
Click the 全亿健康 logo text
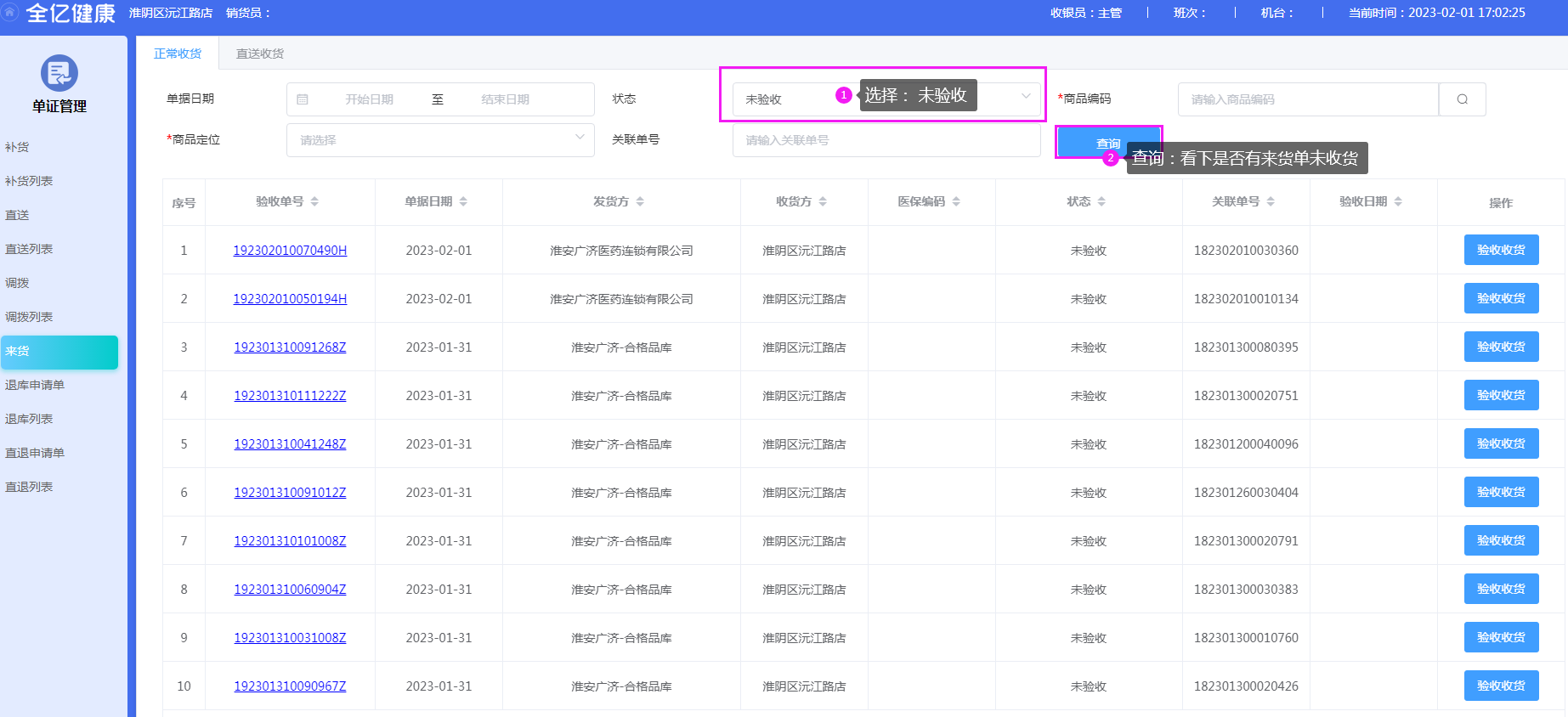point(71,13)
